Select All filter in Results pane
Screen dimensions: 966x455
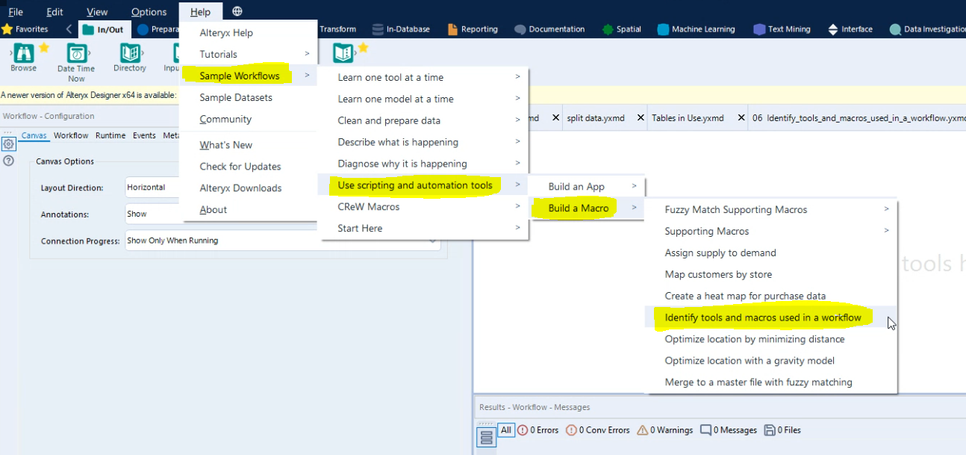point(506,430)
